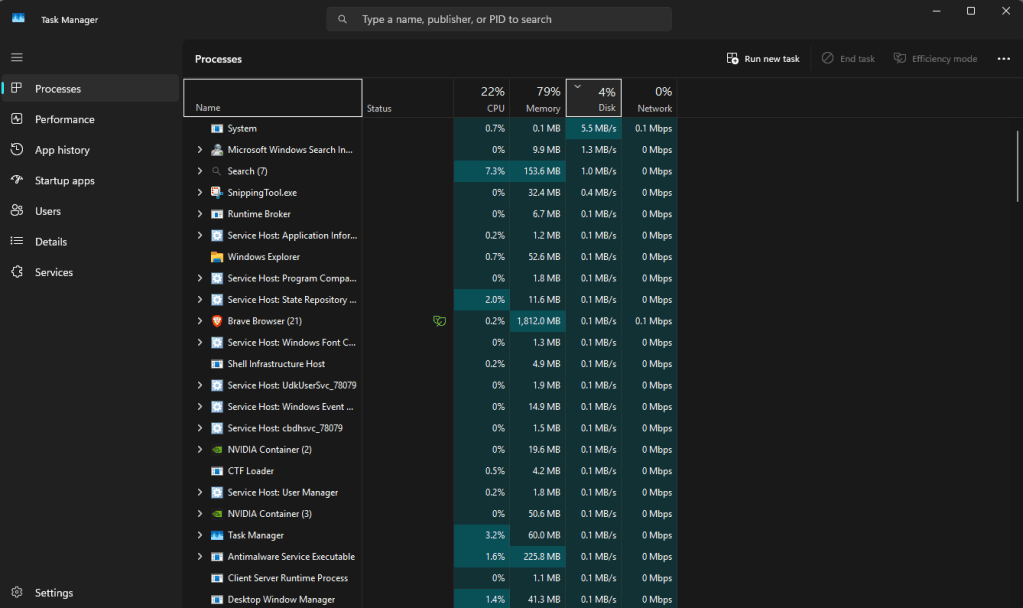This screenshot has height=608, width=1023.
Task: Click the SnippingTool.exe process icon
Action: click(217, 192)
